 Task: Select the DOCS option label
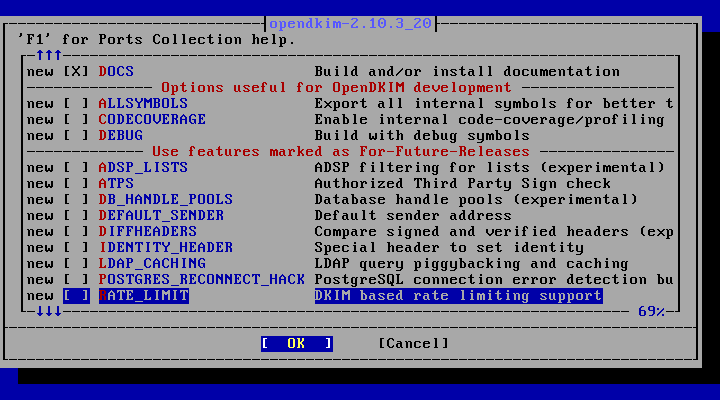point(116,72)
